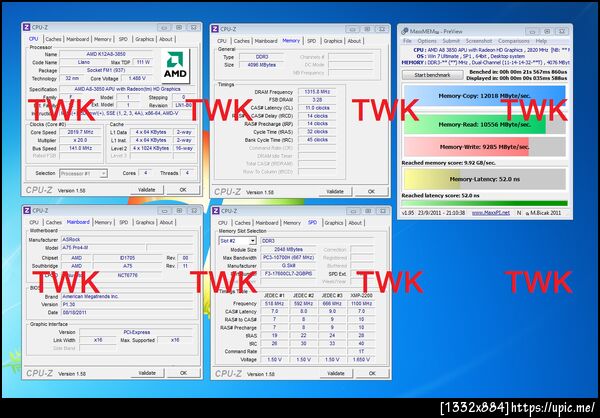Click the Memory-Read result bar in MaxxMEM
The width and height of the screenshot is (600, 418).
click(x=484, y=124)
